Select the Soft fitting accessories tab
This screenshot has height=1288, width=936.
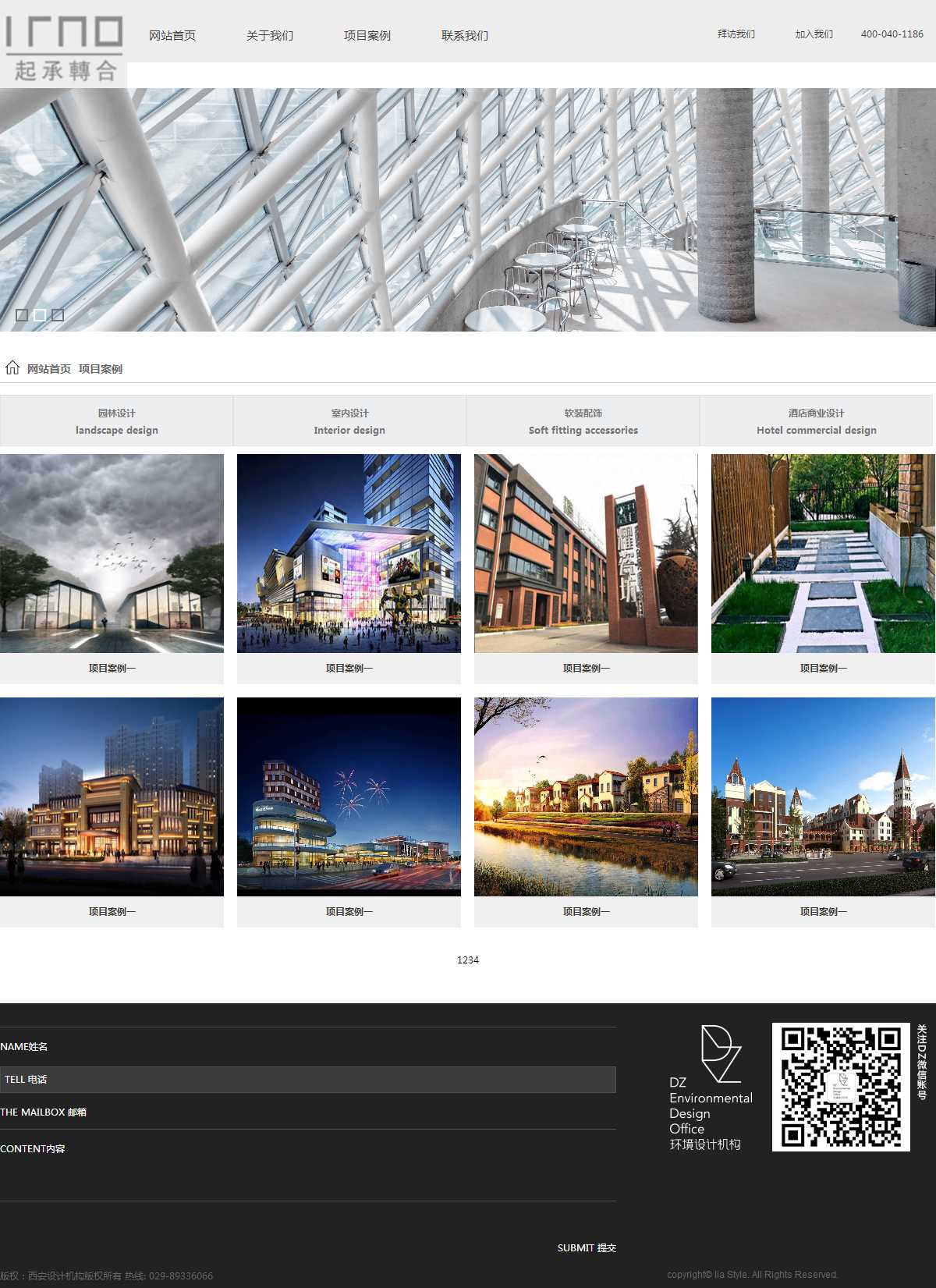point(583,421)
